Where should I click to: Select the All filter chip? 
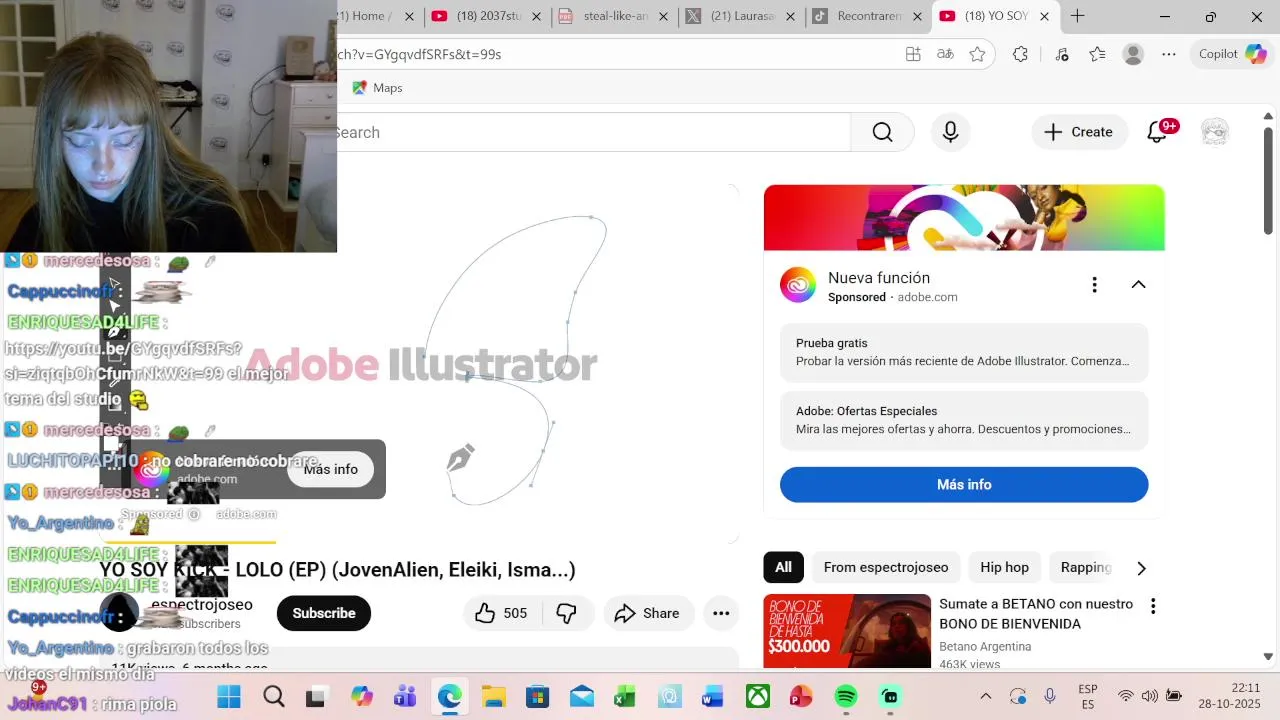(783, 568)
